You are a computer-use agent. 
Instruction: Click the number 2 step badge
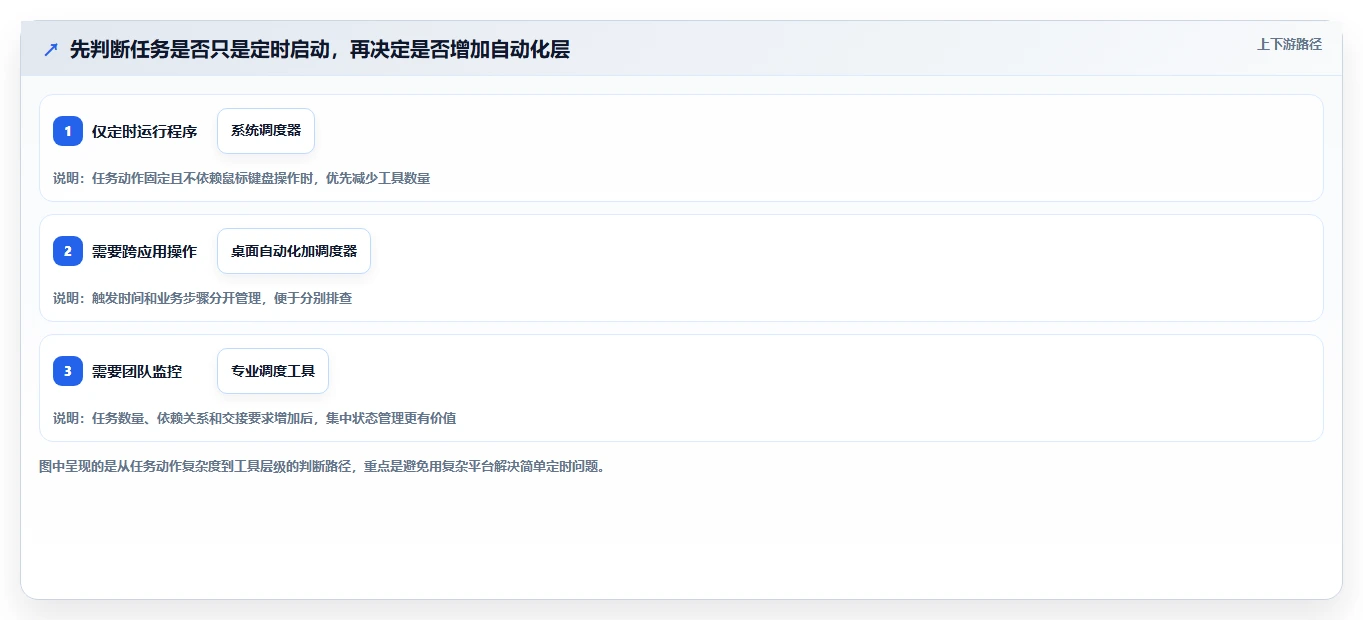[x=68, y=251]
